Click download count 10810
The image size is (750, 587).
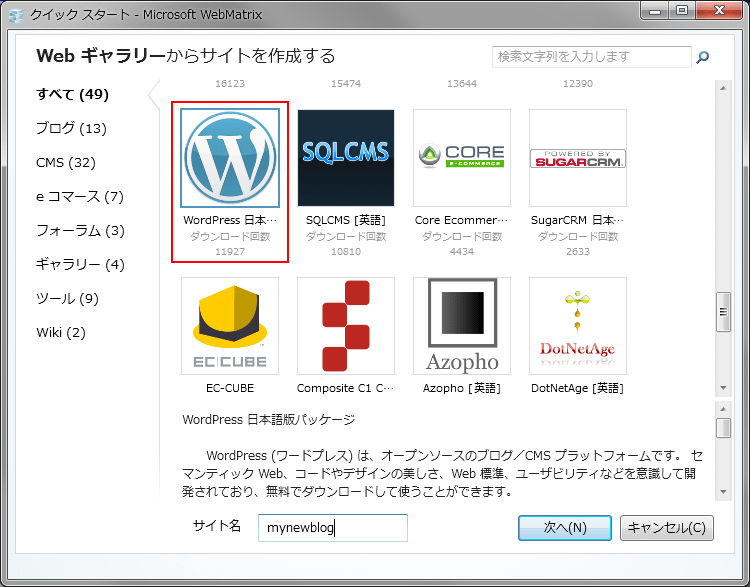click(346, 252)
